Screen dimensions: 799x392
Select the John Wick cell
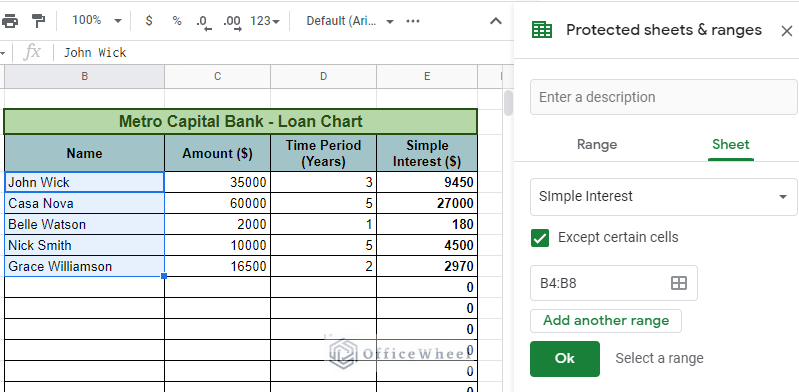click(85, 182)
